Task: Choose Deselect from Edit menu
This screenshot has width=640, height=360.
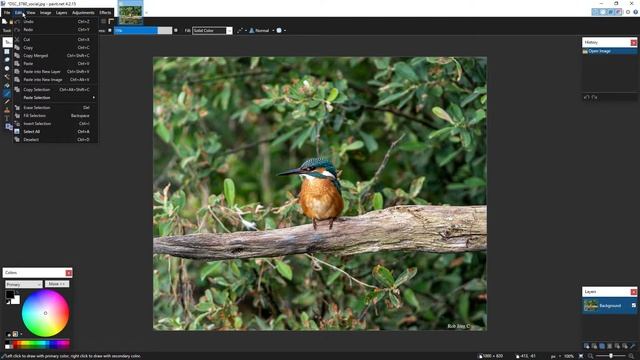Action: pos(55,140)
